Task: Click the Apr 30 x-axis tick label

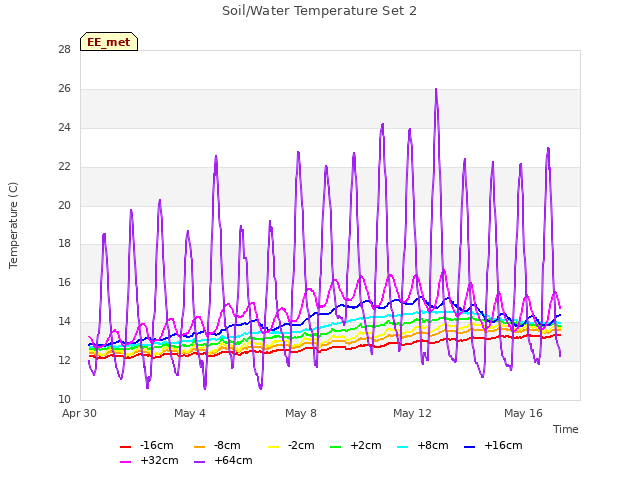Action: [x=79, y=413]
